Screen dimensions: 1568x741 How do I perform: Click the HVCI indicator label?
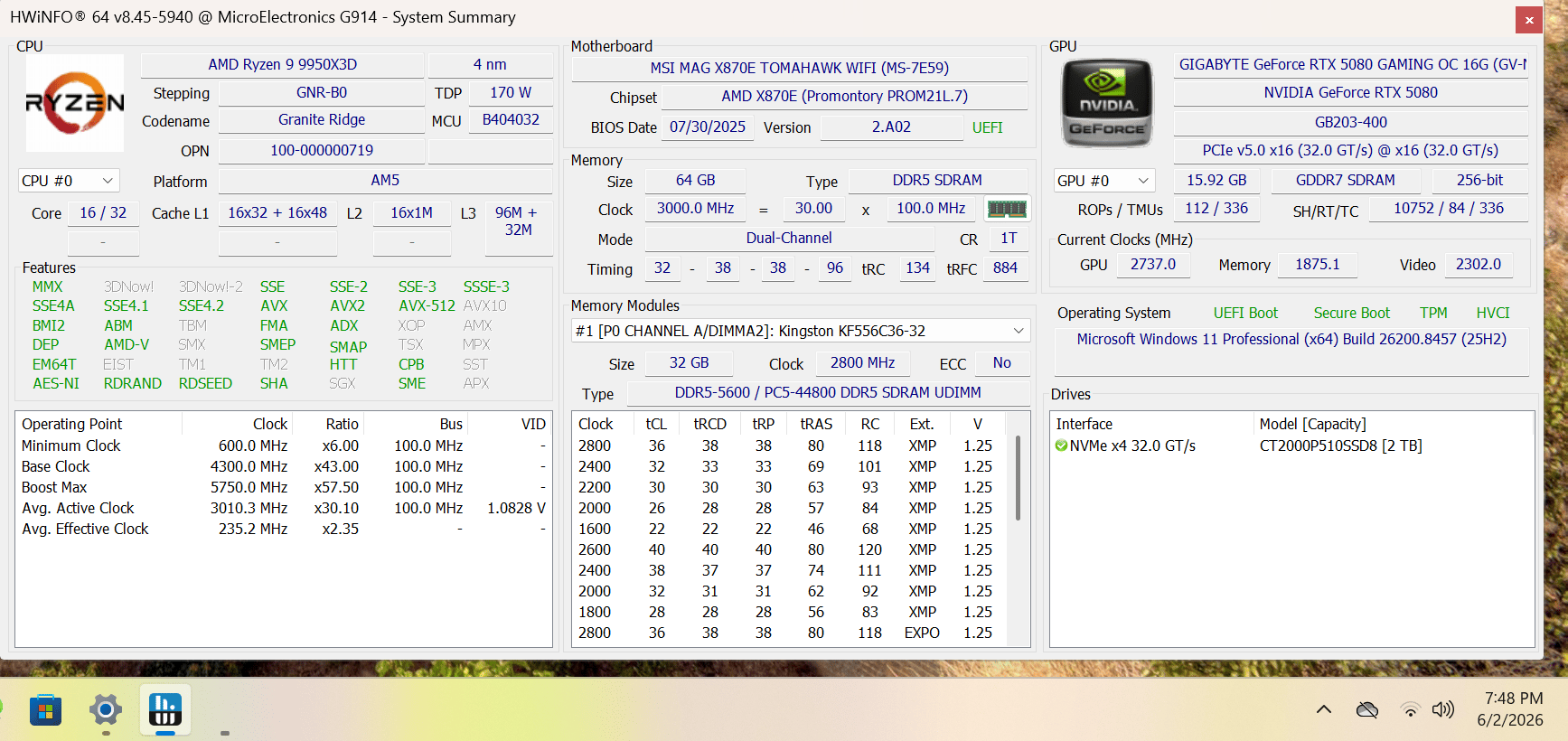point(1493,314)
